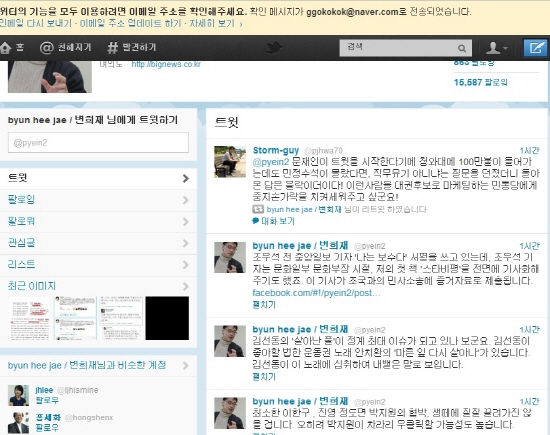
Task: Open the black recent image thumbnail
Action: click(167, 318)
